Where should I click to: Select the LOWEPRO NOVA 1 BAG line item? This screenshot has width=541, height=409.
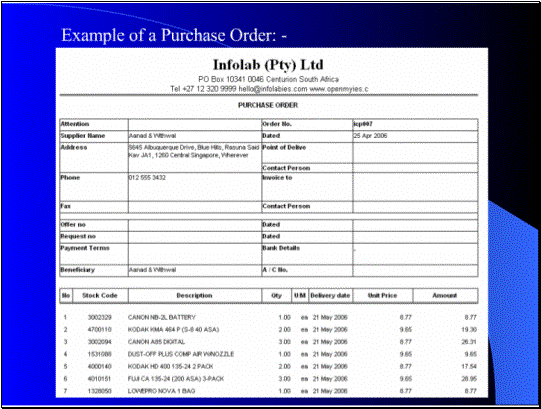point(269,391)
